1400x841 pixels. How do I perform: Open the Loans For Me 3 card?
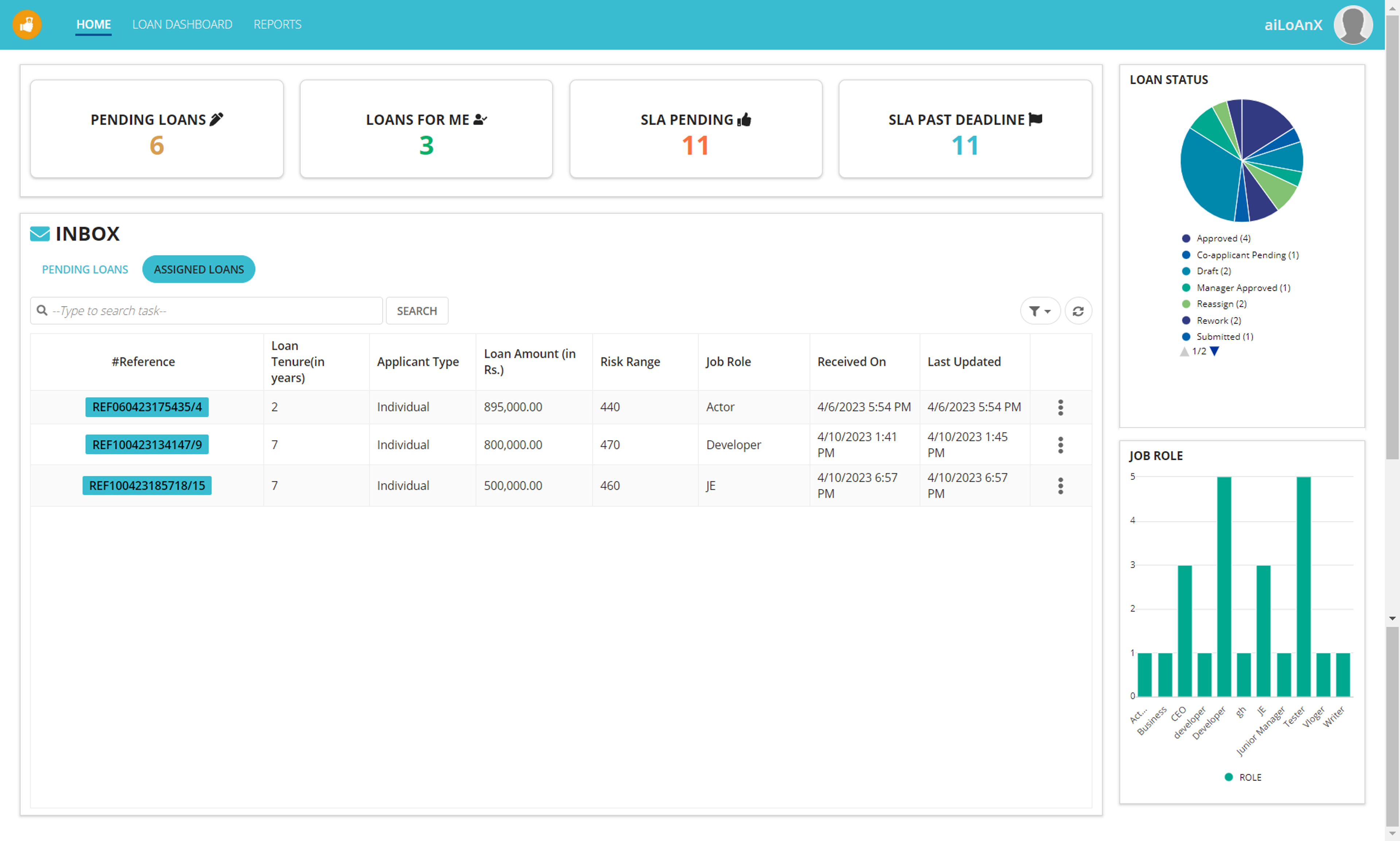point(427,129)
